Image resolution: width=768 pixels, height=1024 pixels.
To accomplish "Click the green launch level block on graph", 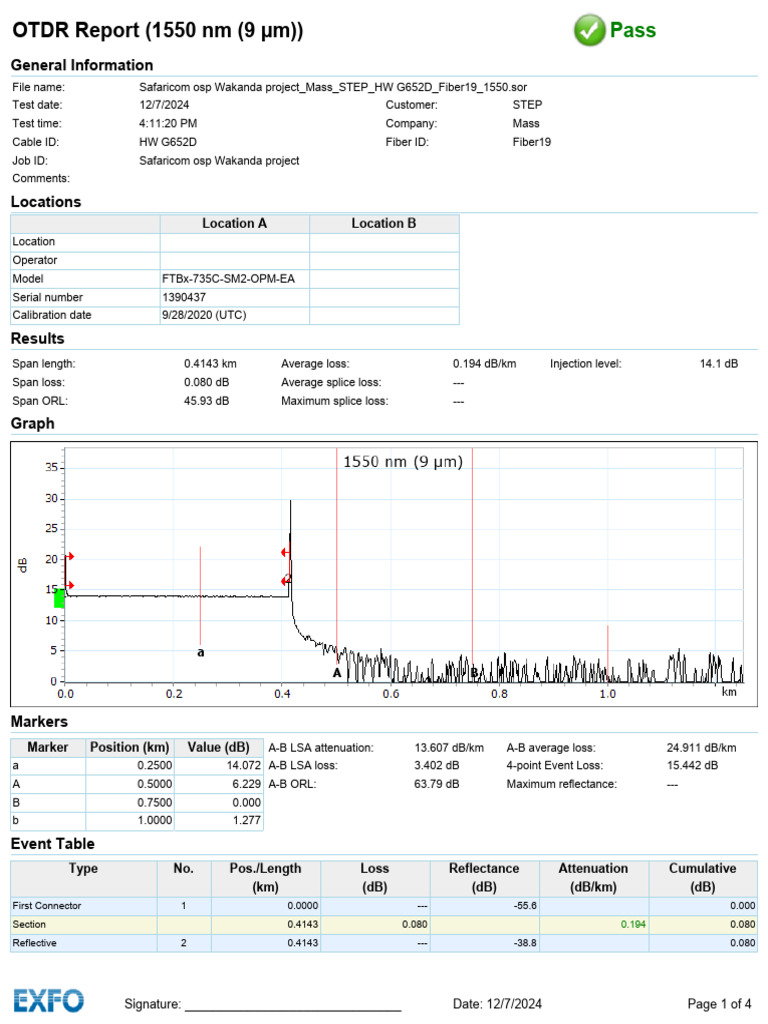I will pyautogui.click(x=59, y=598).
